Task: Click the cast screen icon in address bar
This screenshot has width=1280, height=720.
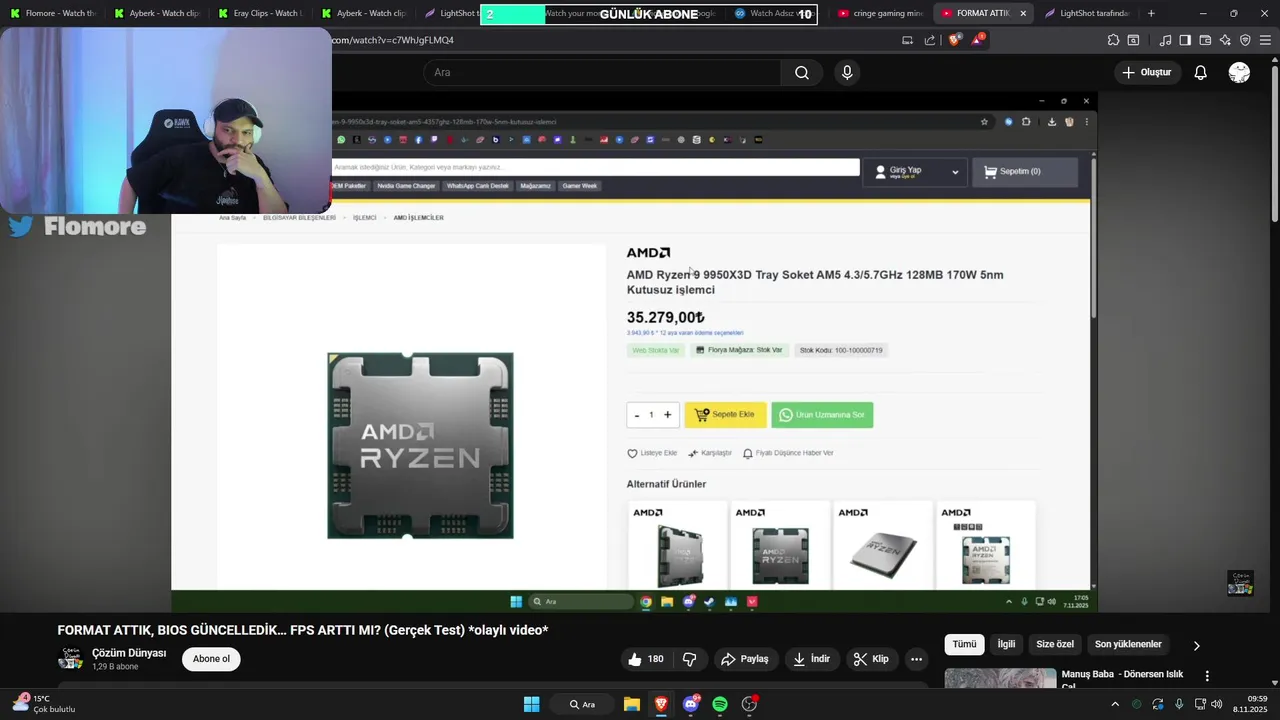Action: pos(907,40)
